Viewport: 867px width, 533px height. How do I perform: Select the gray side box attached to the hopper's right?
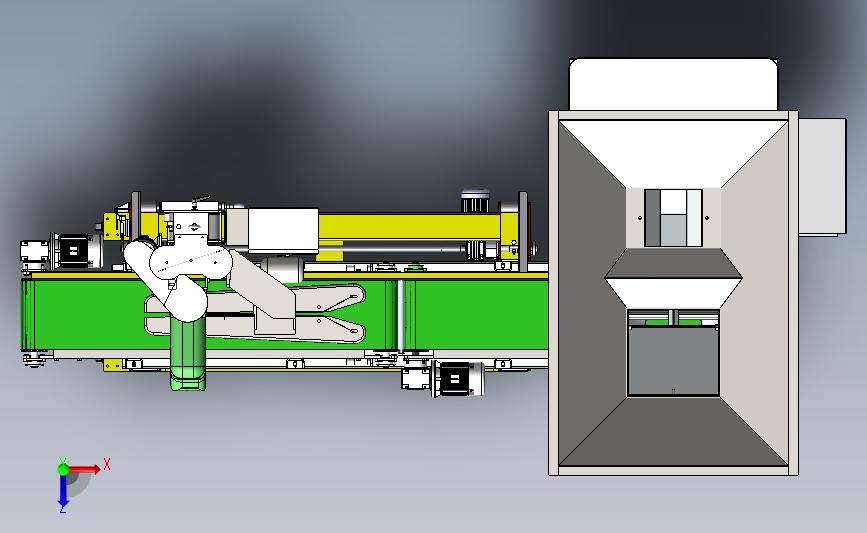[822, 176]
